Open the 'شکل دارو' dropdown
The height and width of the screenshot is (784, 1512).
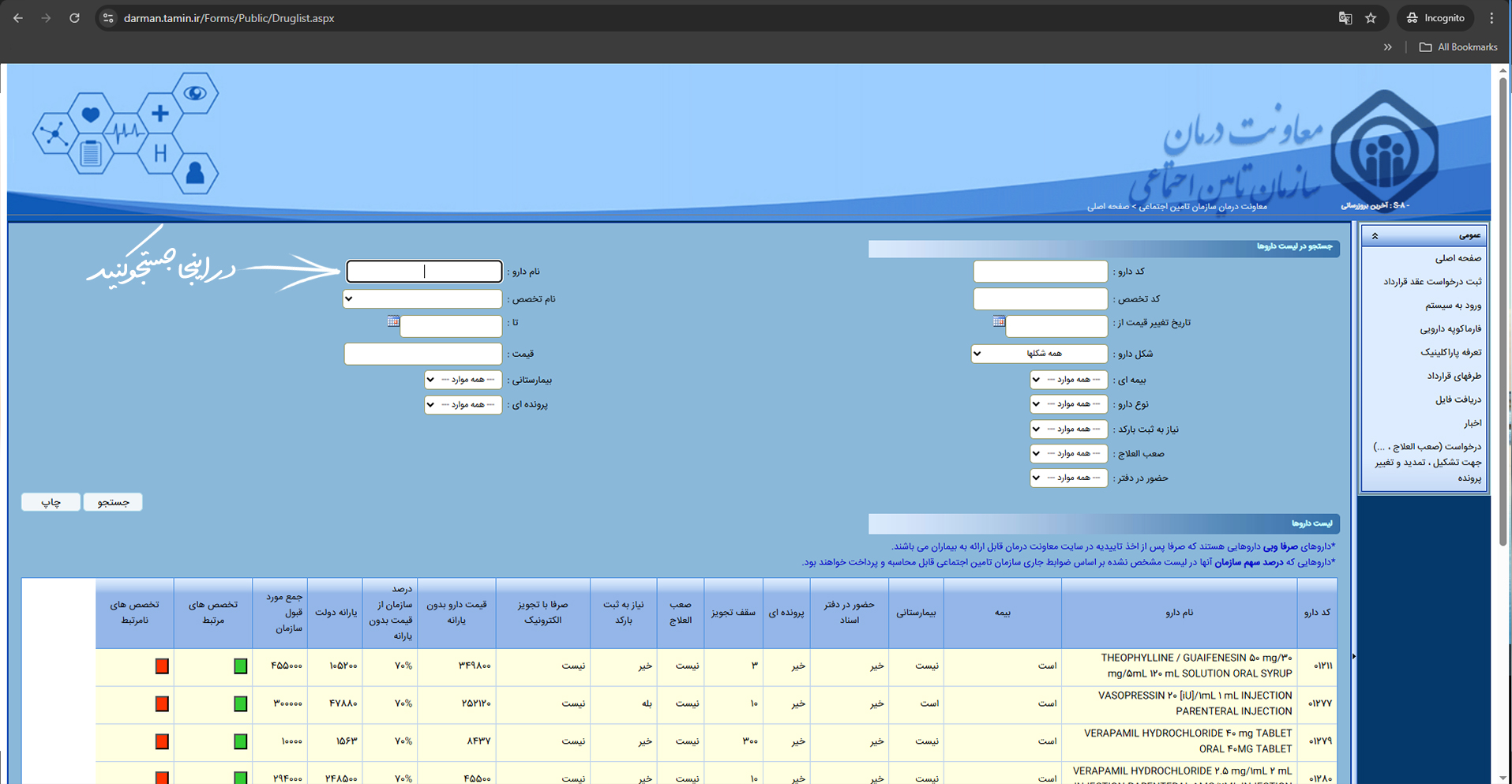click(x=1039, y=354)
